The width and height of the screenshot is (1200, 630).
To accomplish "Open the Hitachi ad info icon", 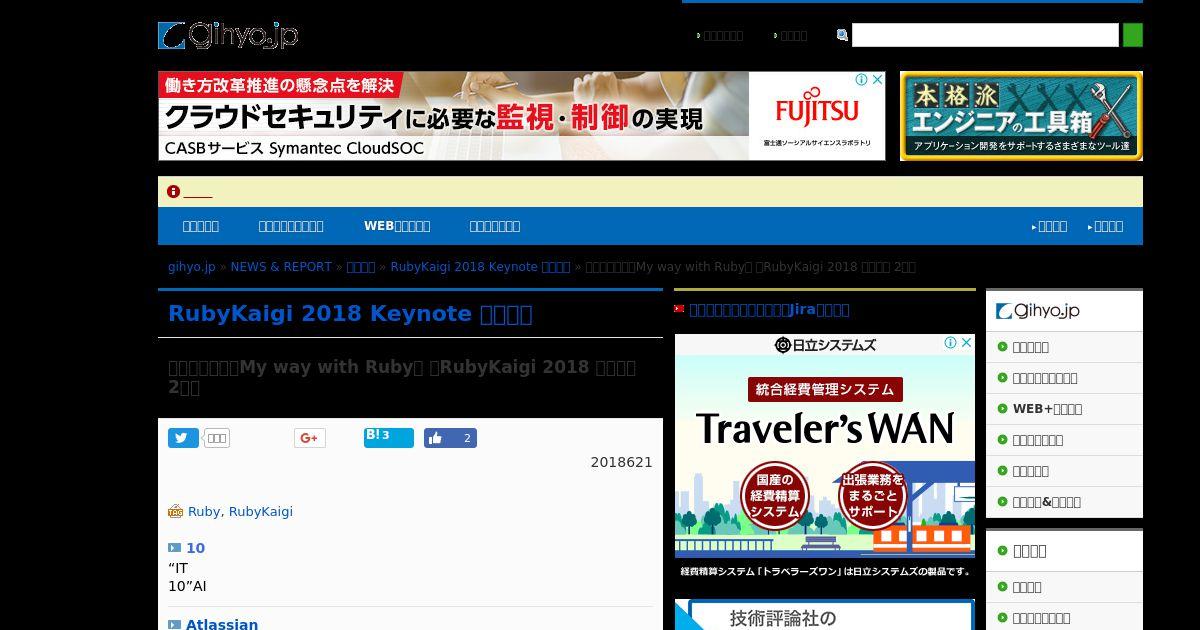I will [951, 343].
